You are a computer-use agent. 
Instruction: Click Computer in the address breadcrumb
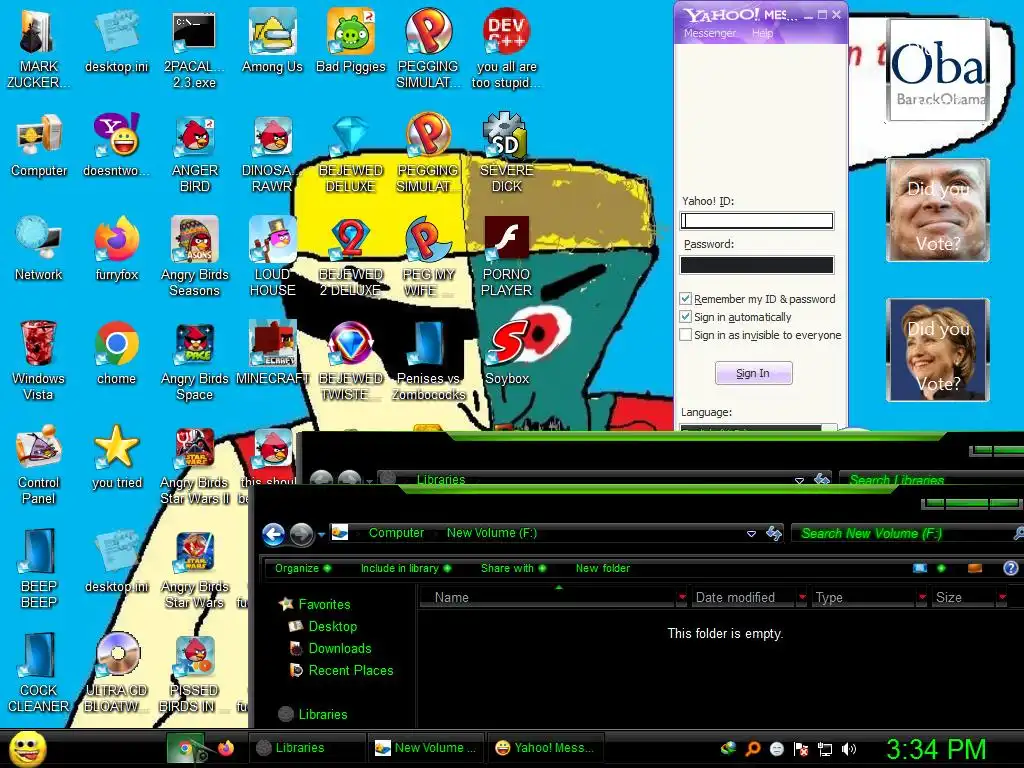click(396, 533)
